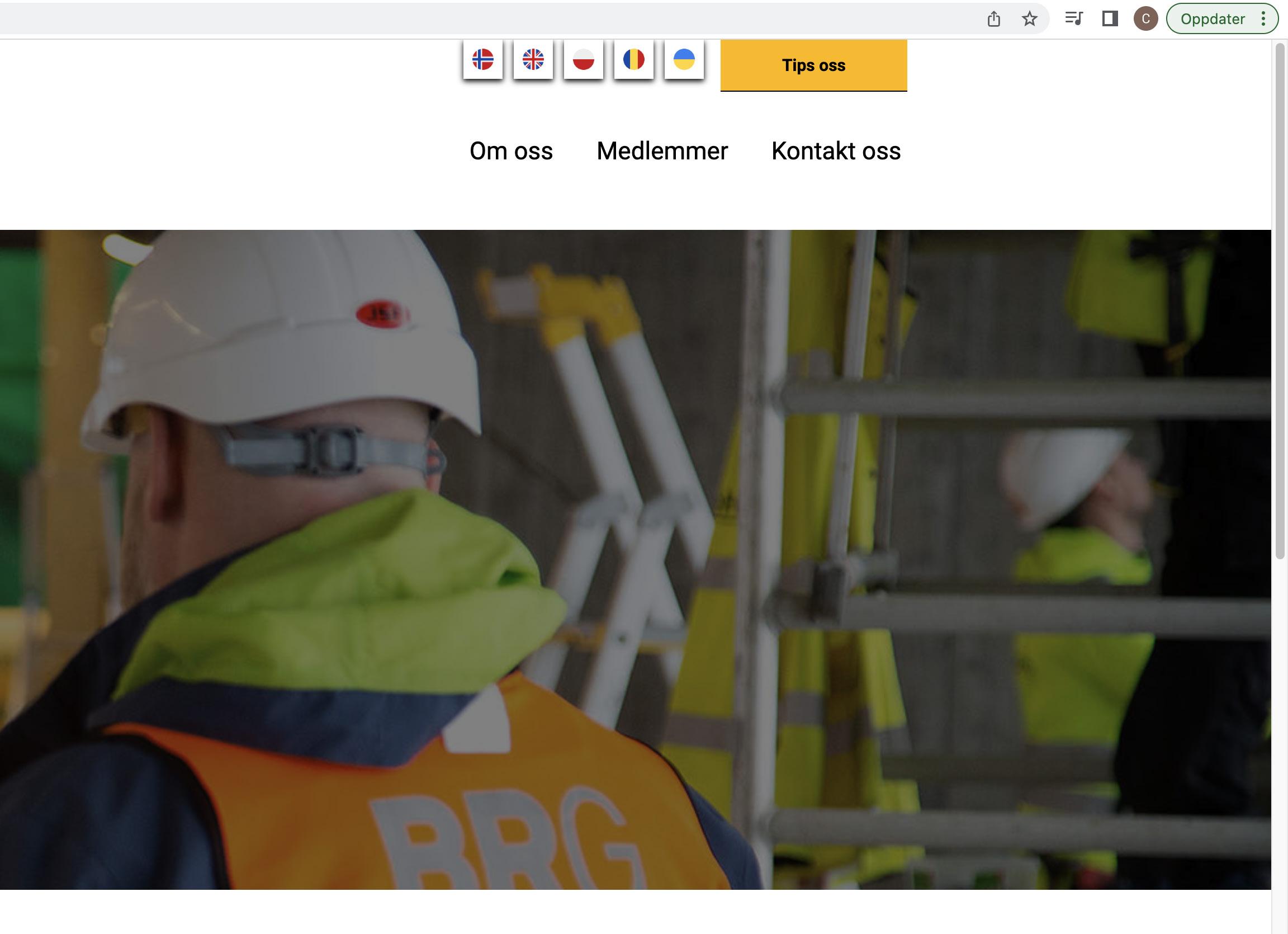Toggle the browser side panel icon
The width and height of the screenshot is (1288, 934).
[x=1110, y=19]
